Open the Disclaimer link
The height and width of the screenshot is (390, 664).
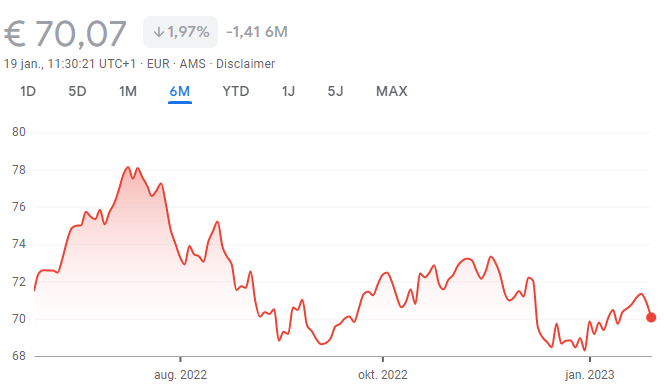click(246, 64)
